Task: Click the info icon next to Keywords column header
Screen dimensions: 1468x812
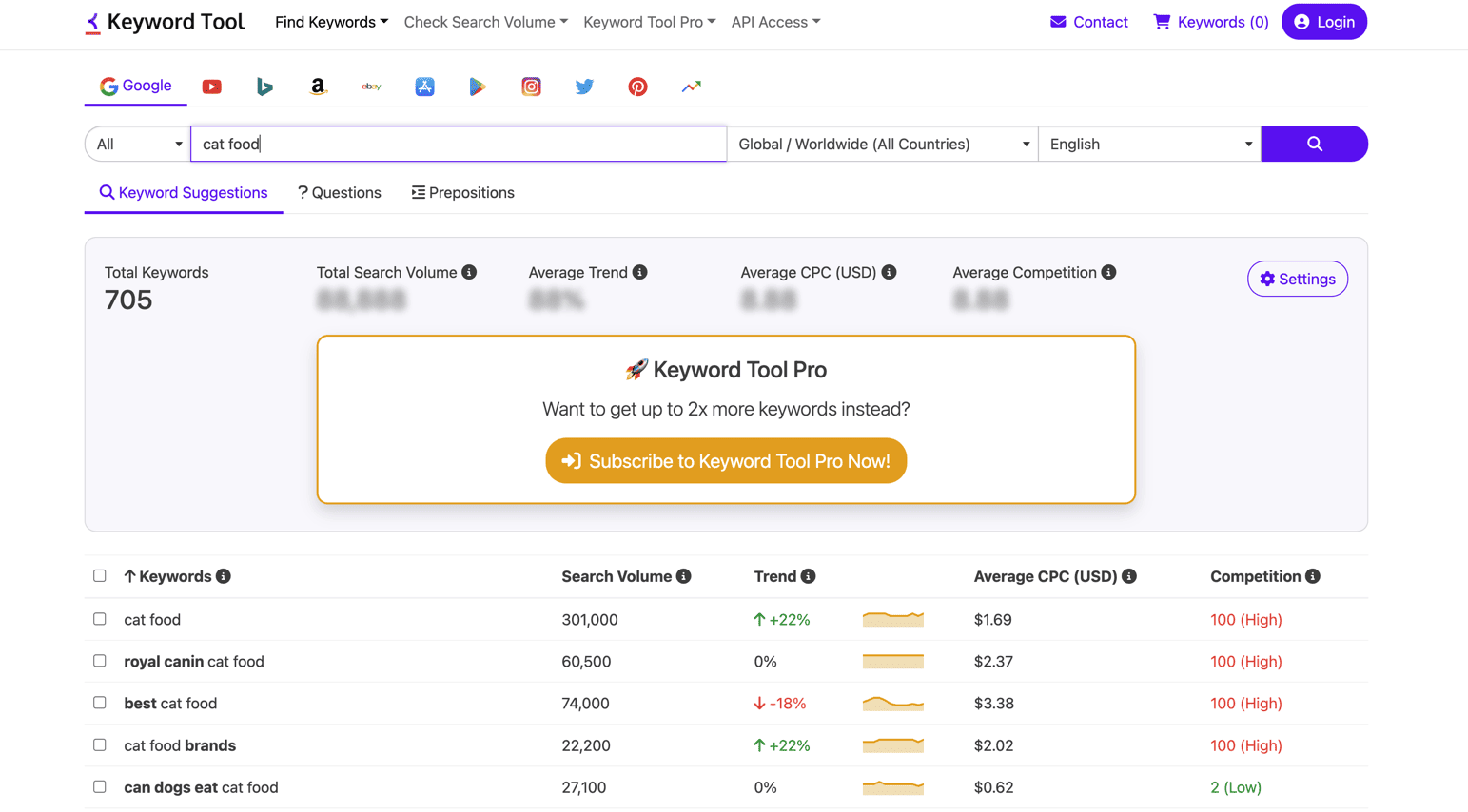Action: [224, 576]
